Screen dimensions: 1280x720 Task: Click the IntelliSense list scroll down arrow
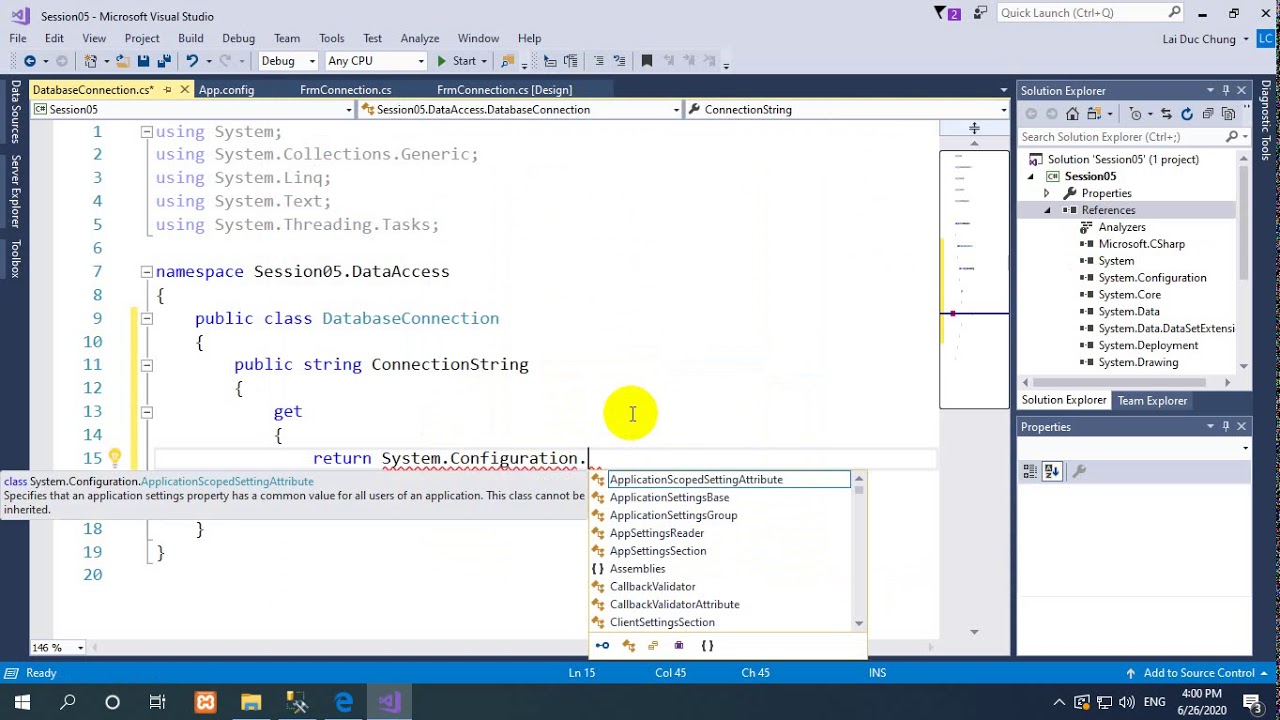tap(858, 623)
